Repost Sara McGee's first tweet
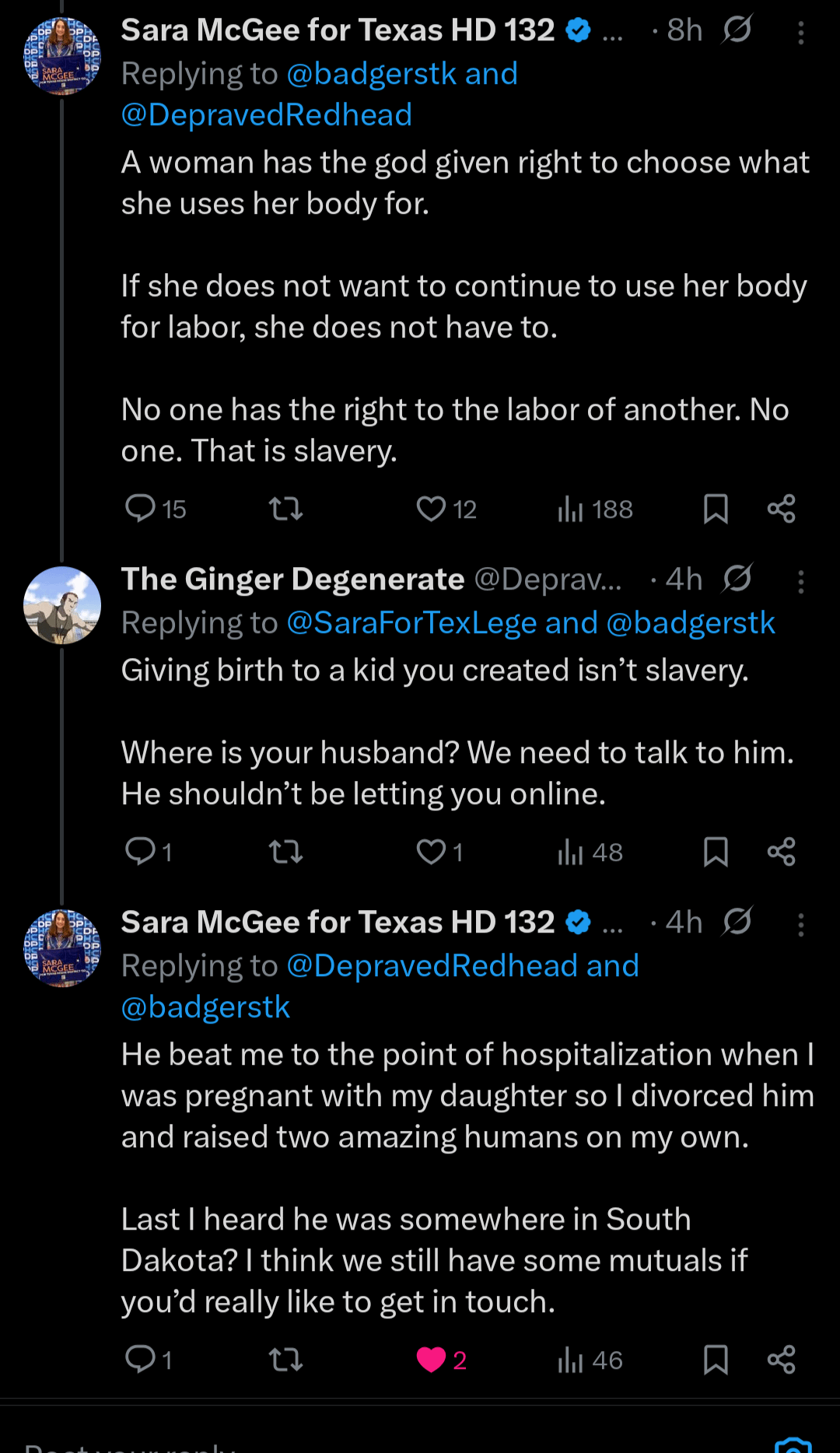The image size is (840, 1453). [x=285, y=509]
